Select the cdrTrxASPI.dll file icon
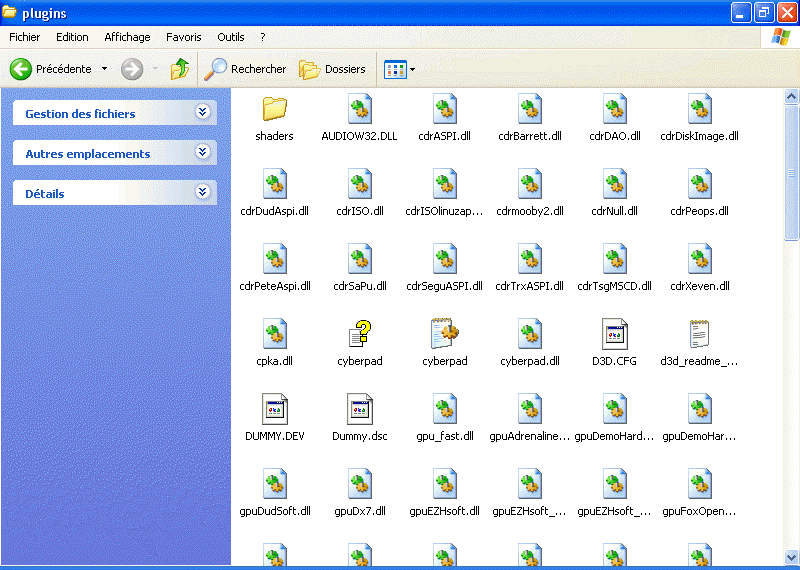 530,259
